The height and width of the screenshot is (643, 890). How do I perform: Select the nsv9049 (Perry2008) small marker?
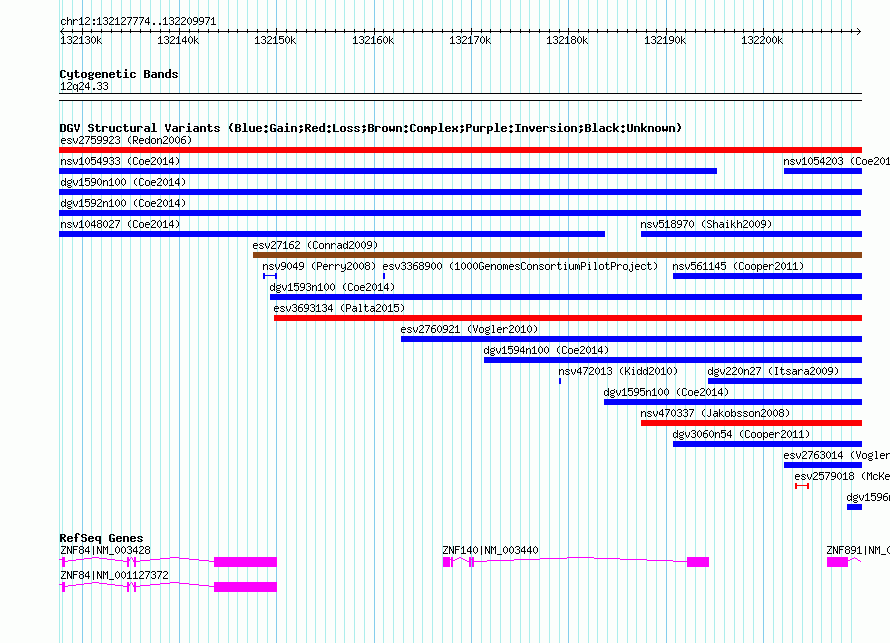[x=270, y=276]
